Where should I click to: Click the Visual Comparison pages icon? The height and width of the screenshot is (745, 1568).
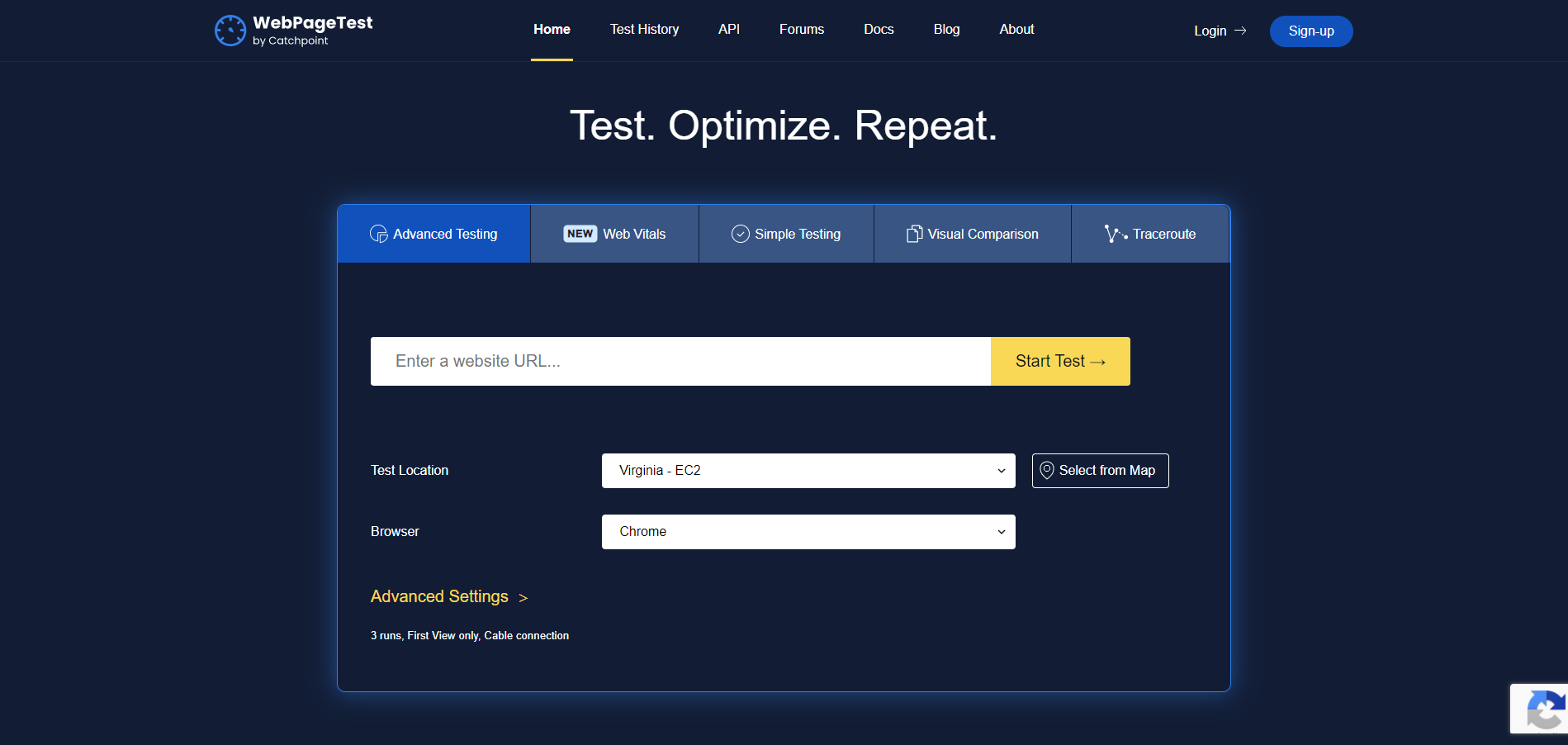(x=914, y=234)
